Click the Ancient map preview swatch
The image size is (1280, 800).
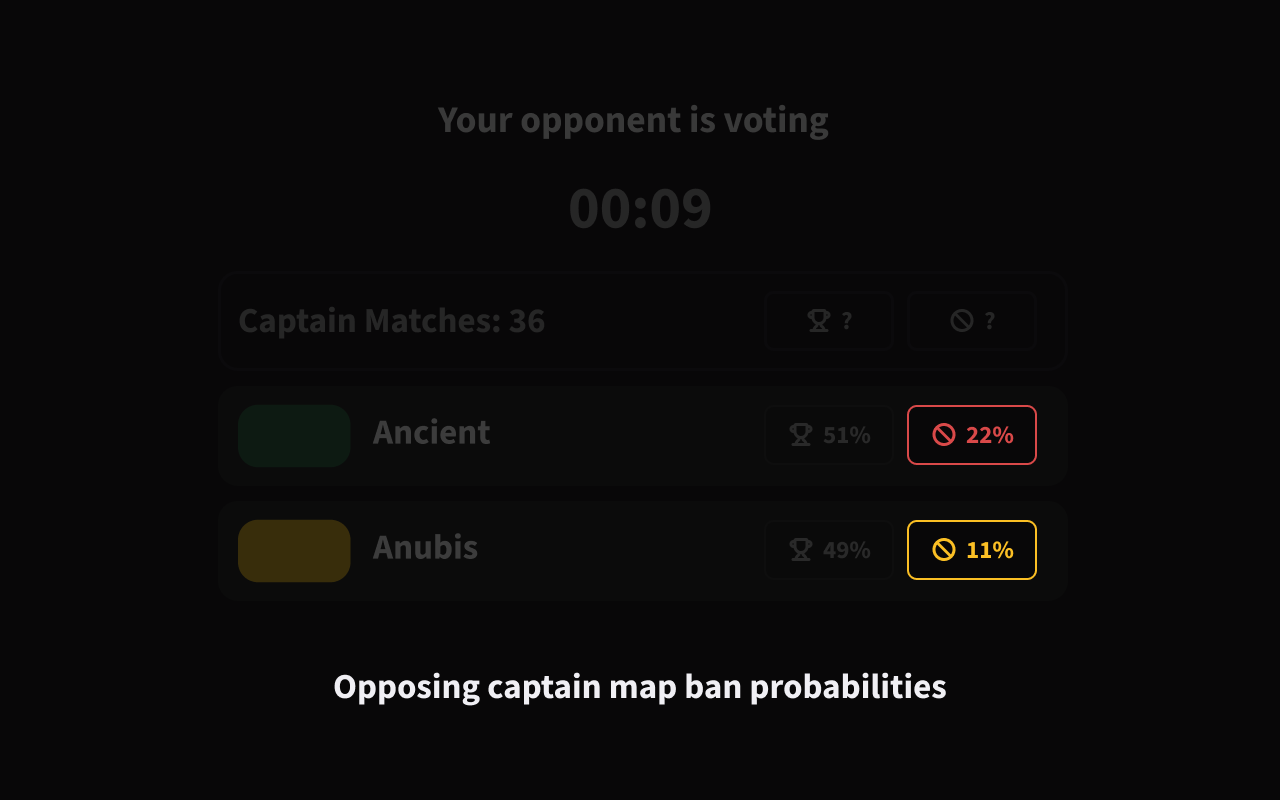[294, 435]
